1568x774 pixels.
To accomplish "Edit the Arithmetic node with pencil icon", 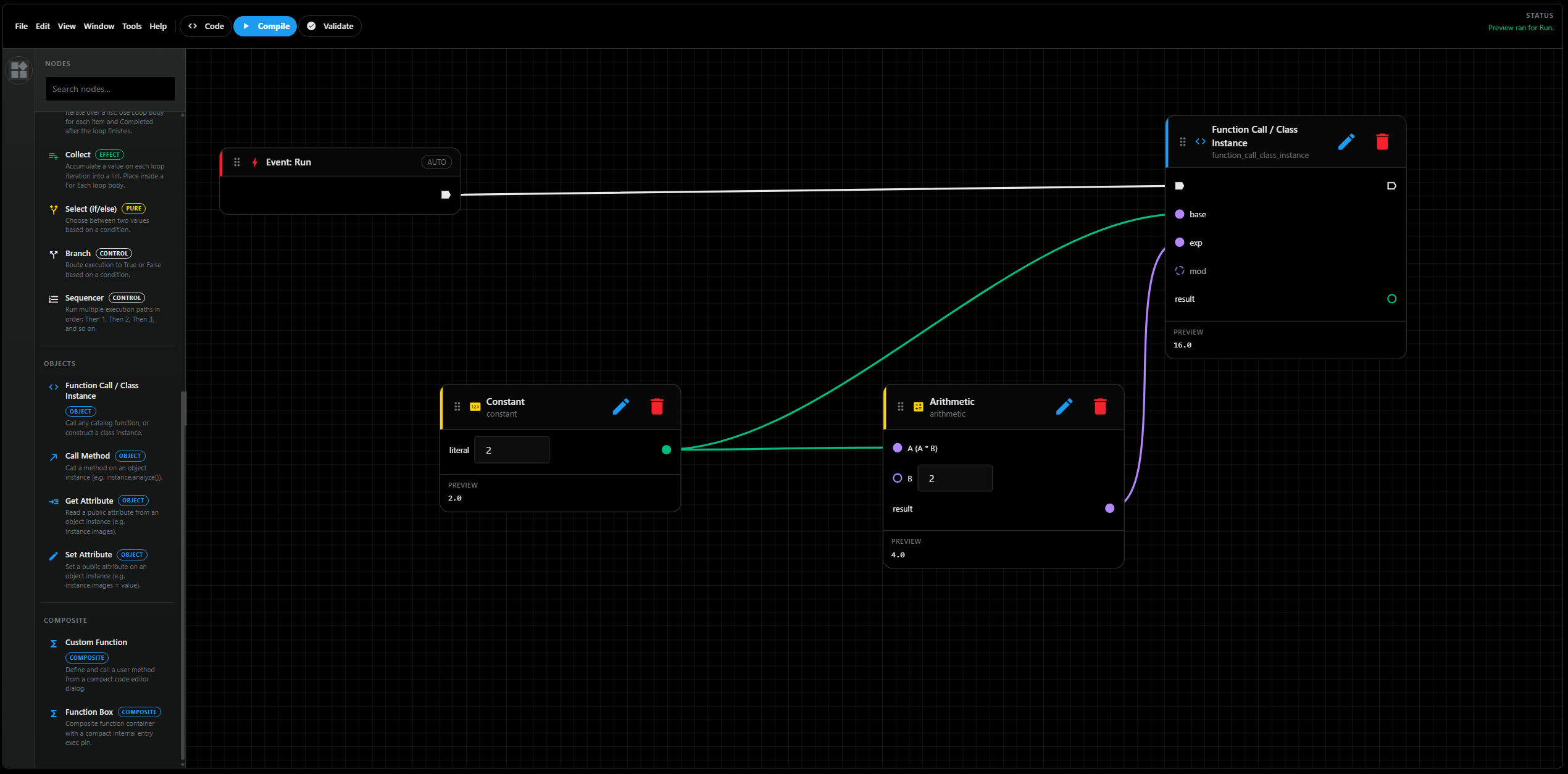I will click(x=1064, y=407).
